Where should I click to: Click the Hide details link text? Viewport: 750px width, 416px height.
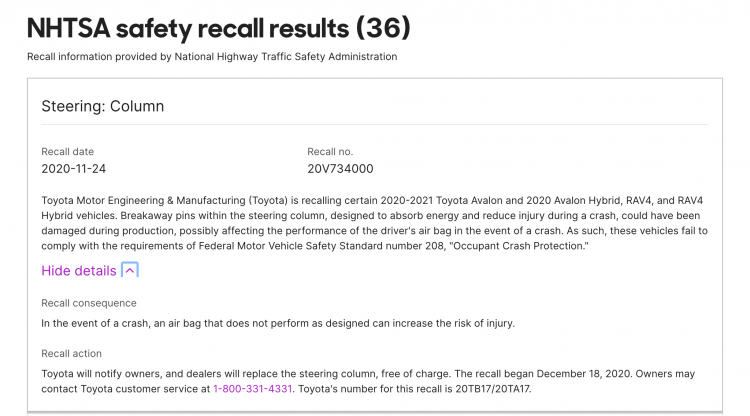click(79, 271)
